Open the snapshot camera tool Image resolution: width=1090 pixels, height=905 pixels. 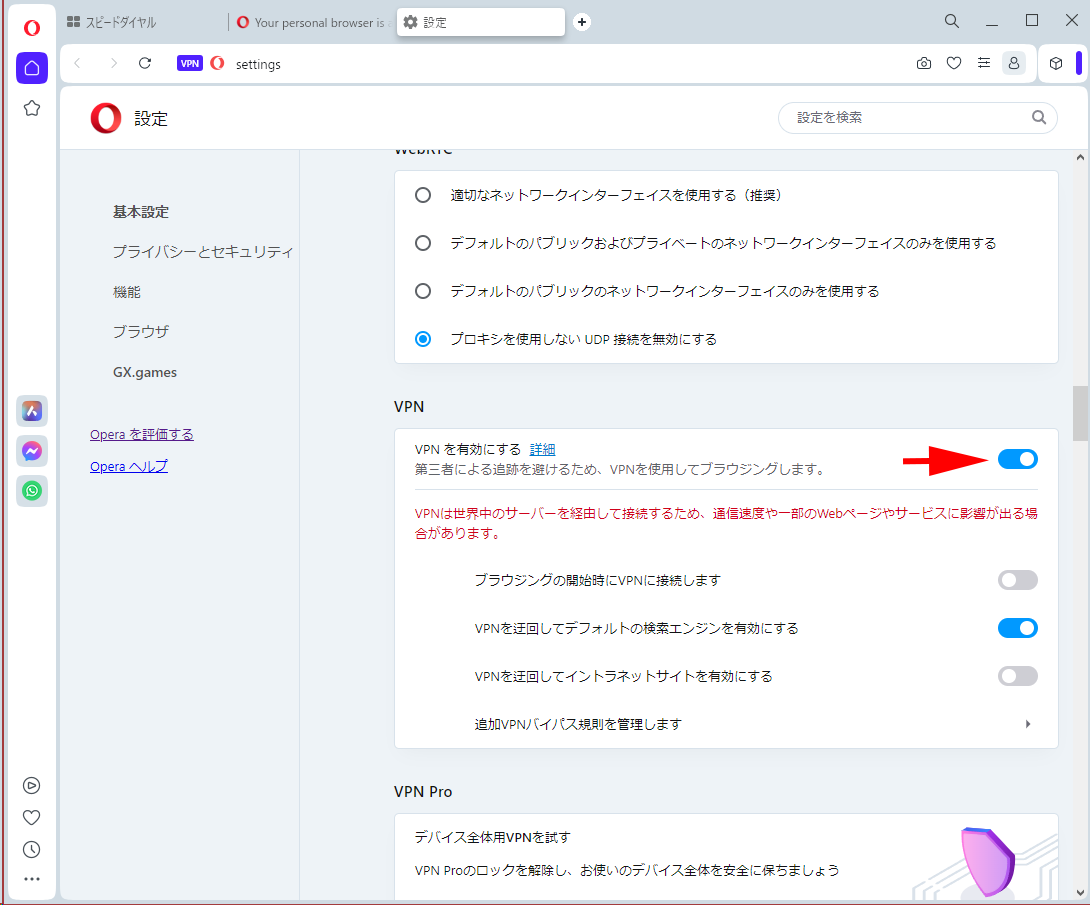point(923,63)
